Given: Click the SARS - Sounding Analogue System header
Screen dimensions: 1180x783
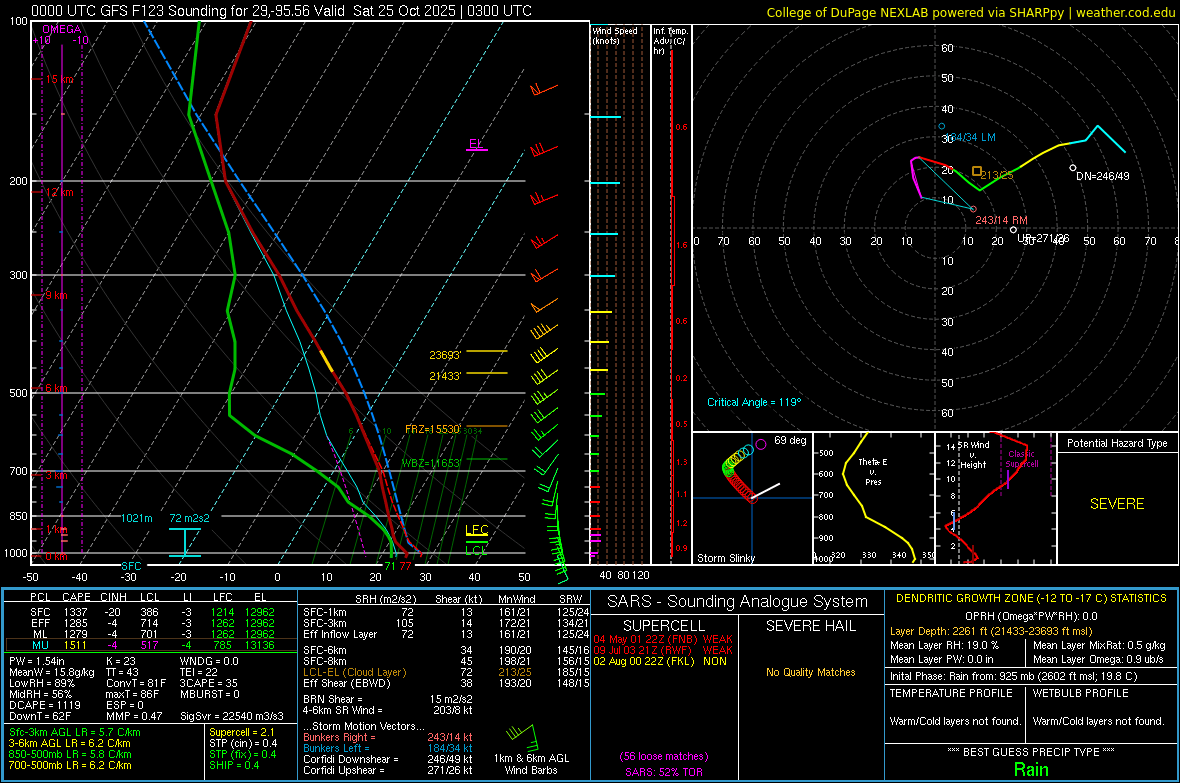Looking at the screenshot, I should point(737,602).
